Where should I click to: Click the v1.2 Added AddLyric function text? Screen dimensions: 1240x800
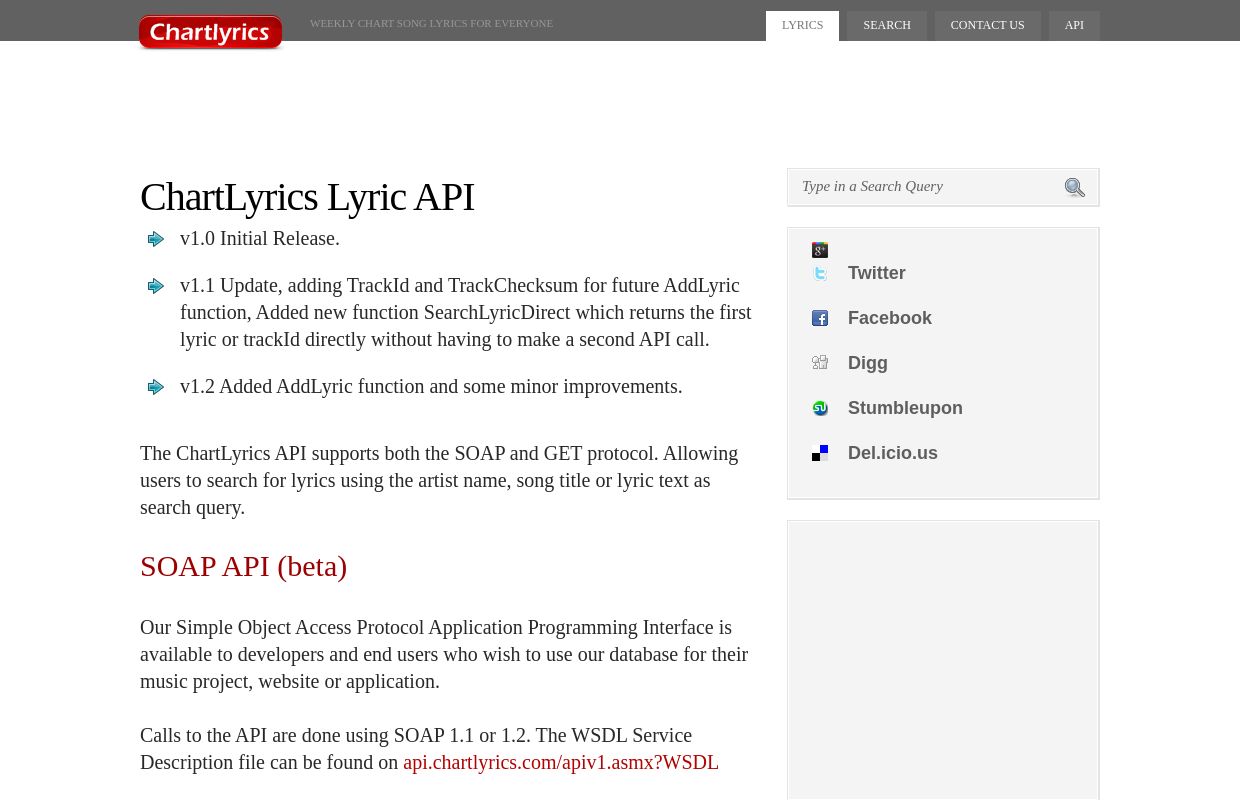(x=431, y=386)
